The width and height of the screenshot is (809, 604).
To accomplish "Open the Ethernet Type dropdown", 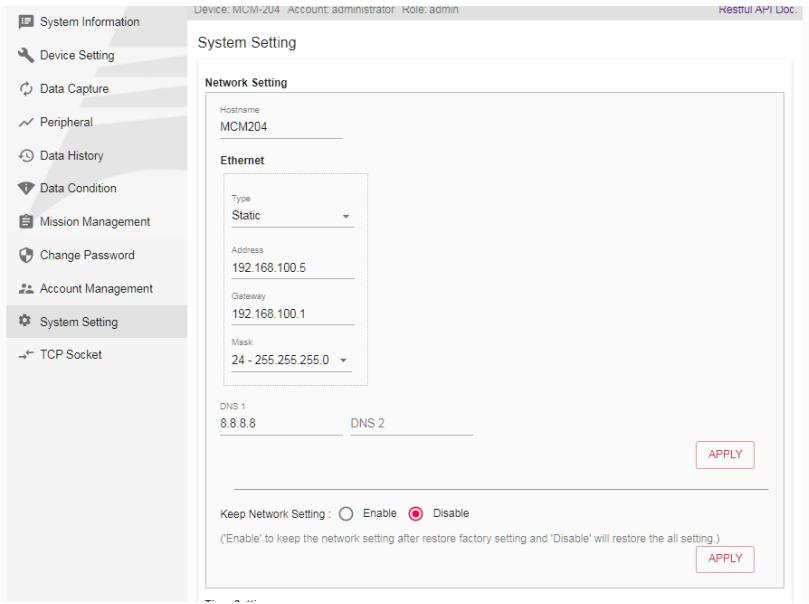I will tap(293, 216).
